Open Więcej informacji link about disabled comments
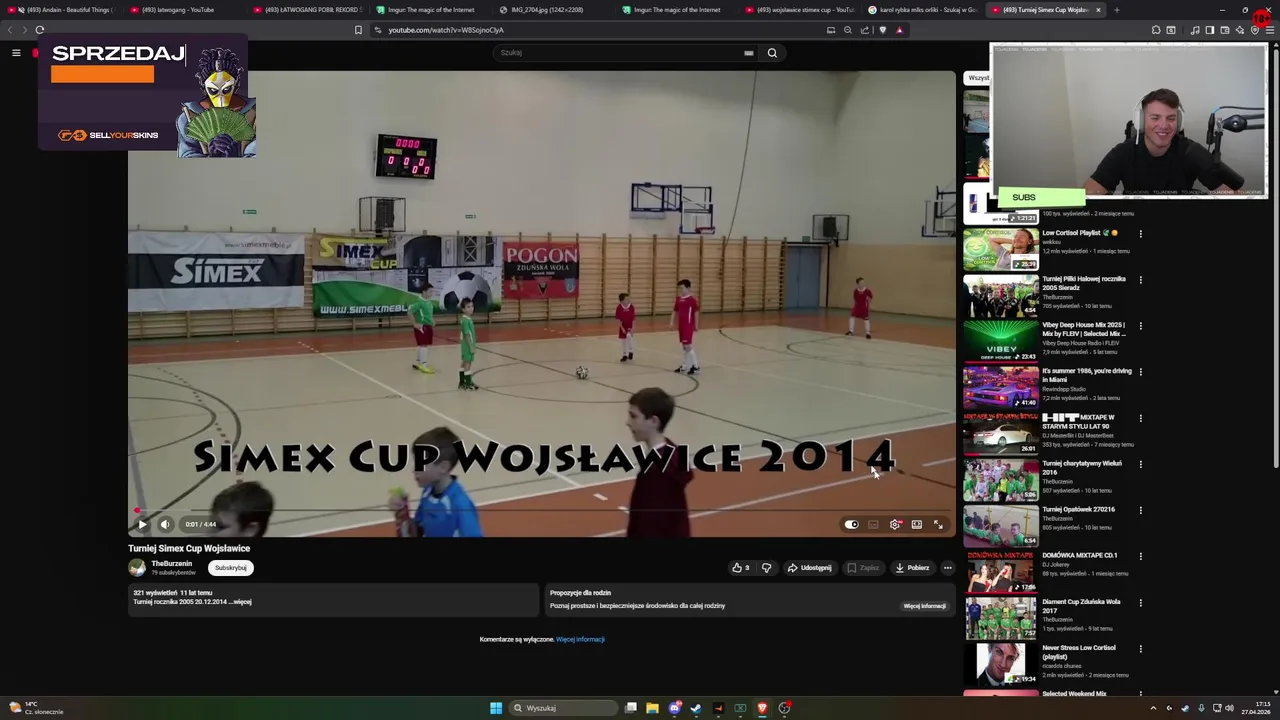 (x=580, y=639)
